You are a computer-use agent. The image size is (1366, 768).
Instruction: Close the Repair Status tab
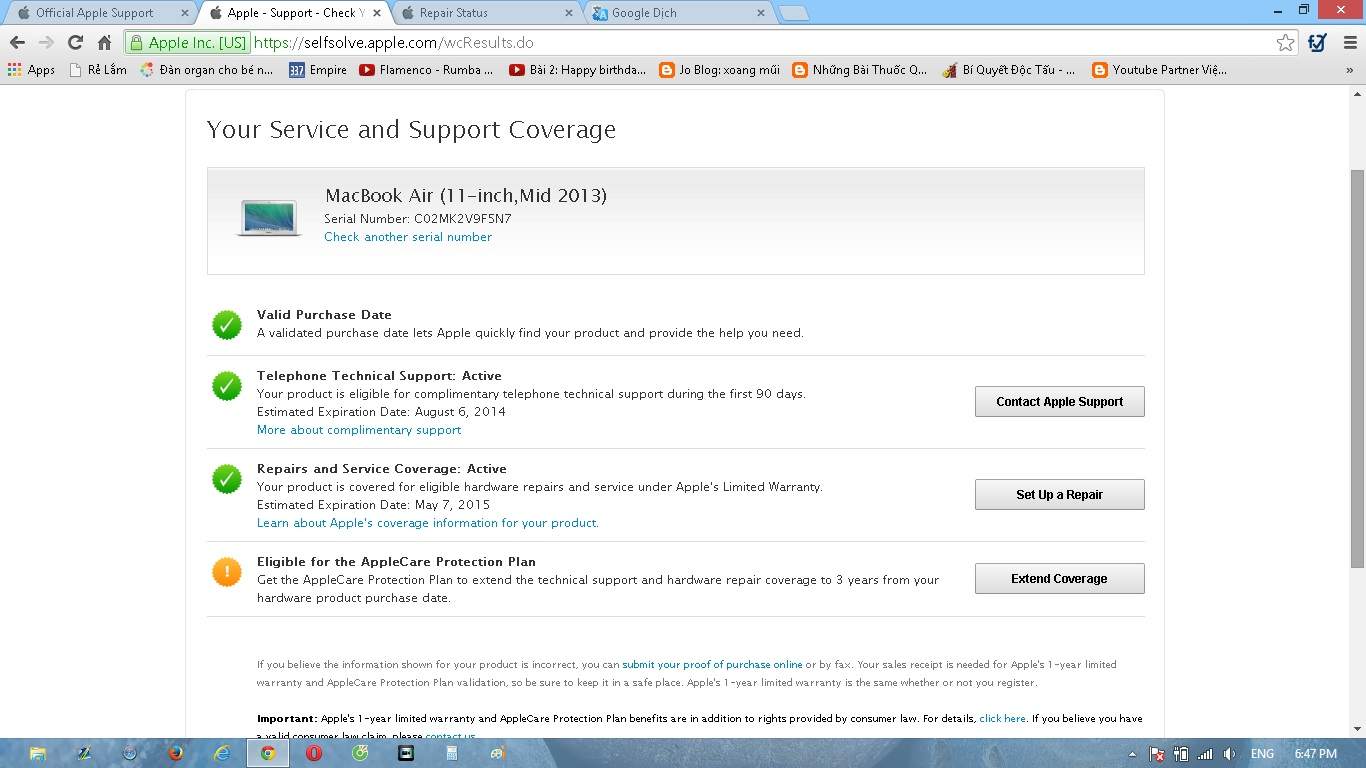pos(569,13)
